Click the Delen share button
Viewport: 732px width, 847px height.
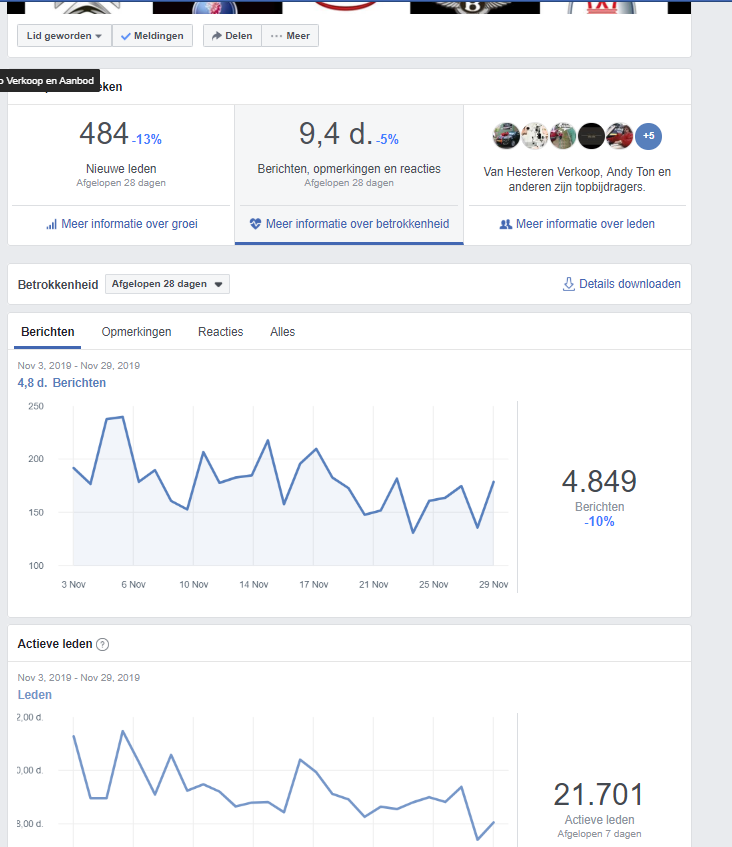pyautogui.click(x=232, y=36)
